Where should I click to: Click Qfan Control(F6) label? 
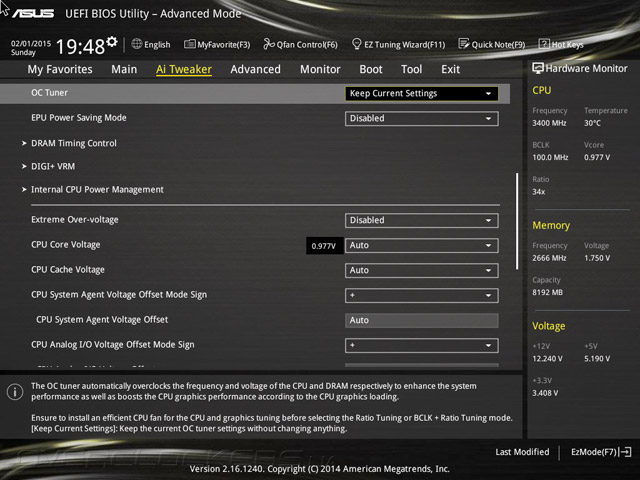click(307, 44)
